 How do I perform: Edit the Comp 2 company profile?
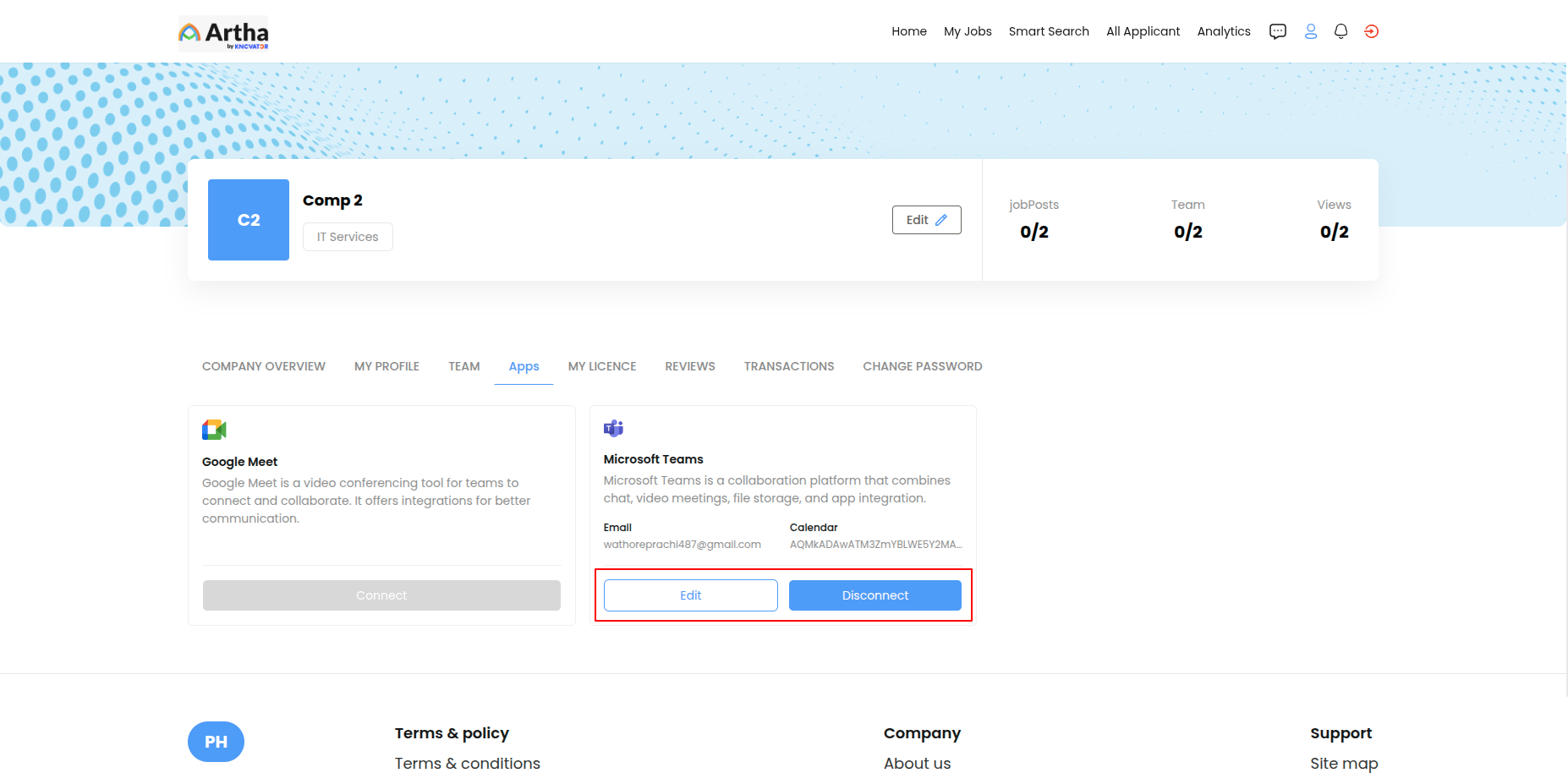tap(926, 220)
